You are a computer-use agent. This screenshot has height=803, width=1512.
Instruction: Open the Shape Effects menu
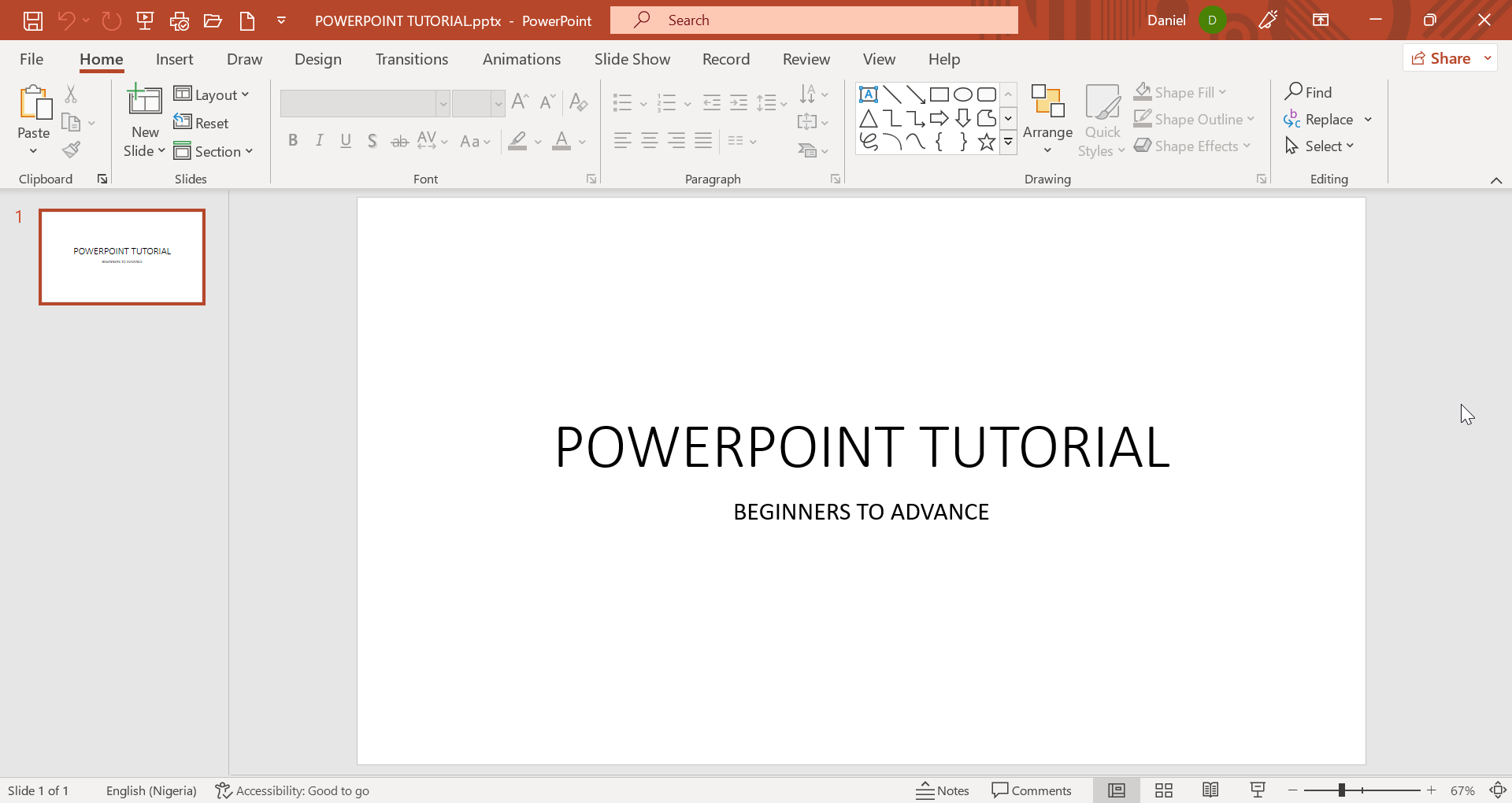(1191, 146)
